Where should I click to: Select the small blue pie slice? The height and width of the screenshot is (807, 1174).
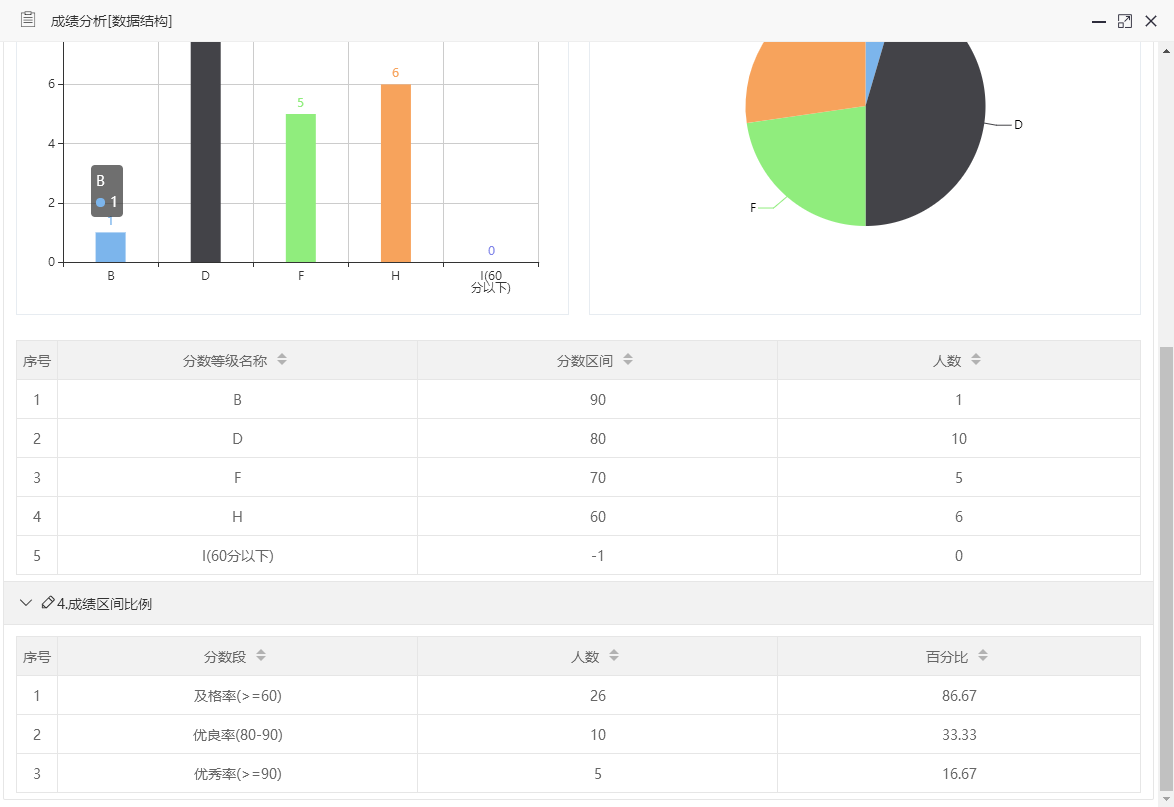(x=873, y=64)
